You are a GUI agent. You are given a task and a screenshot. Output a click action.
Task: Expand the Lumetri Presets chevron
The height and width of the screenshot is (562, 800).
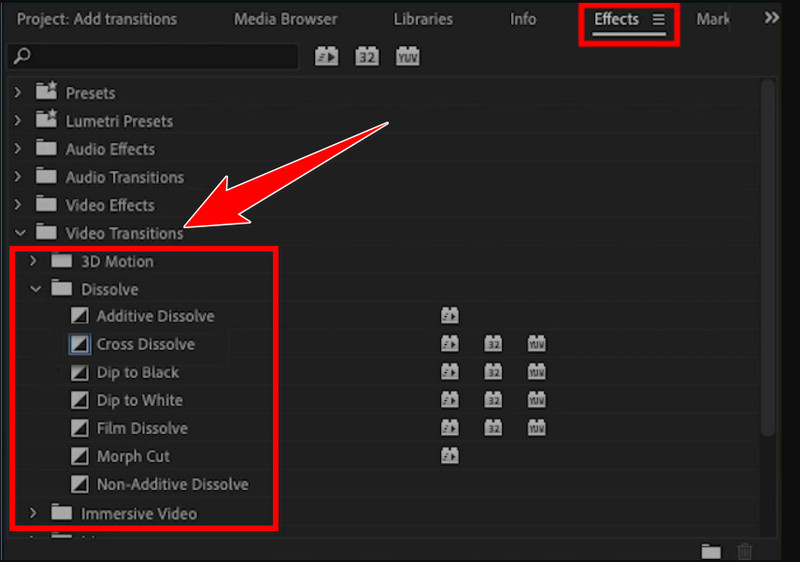[18, 120]
